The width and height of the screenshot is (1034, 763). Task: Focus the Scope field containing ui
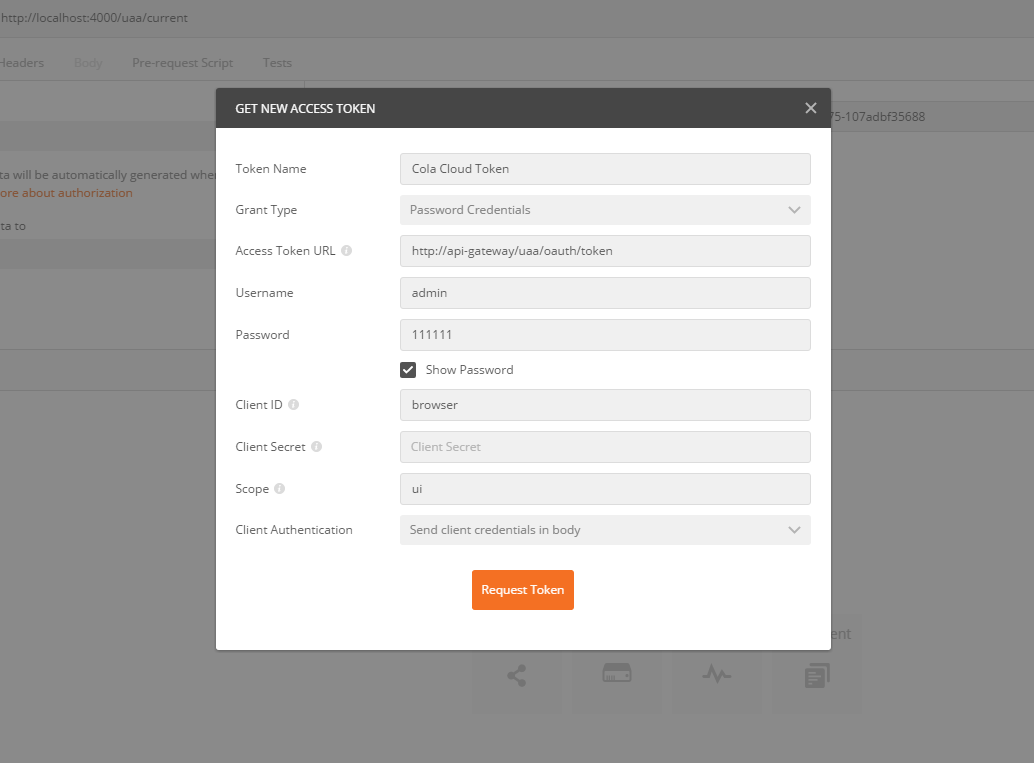(605, 489)
